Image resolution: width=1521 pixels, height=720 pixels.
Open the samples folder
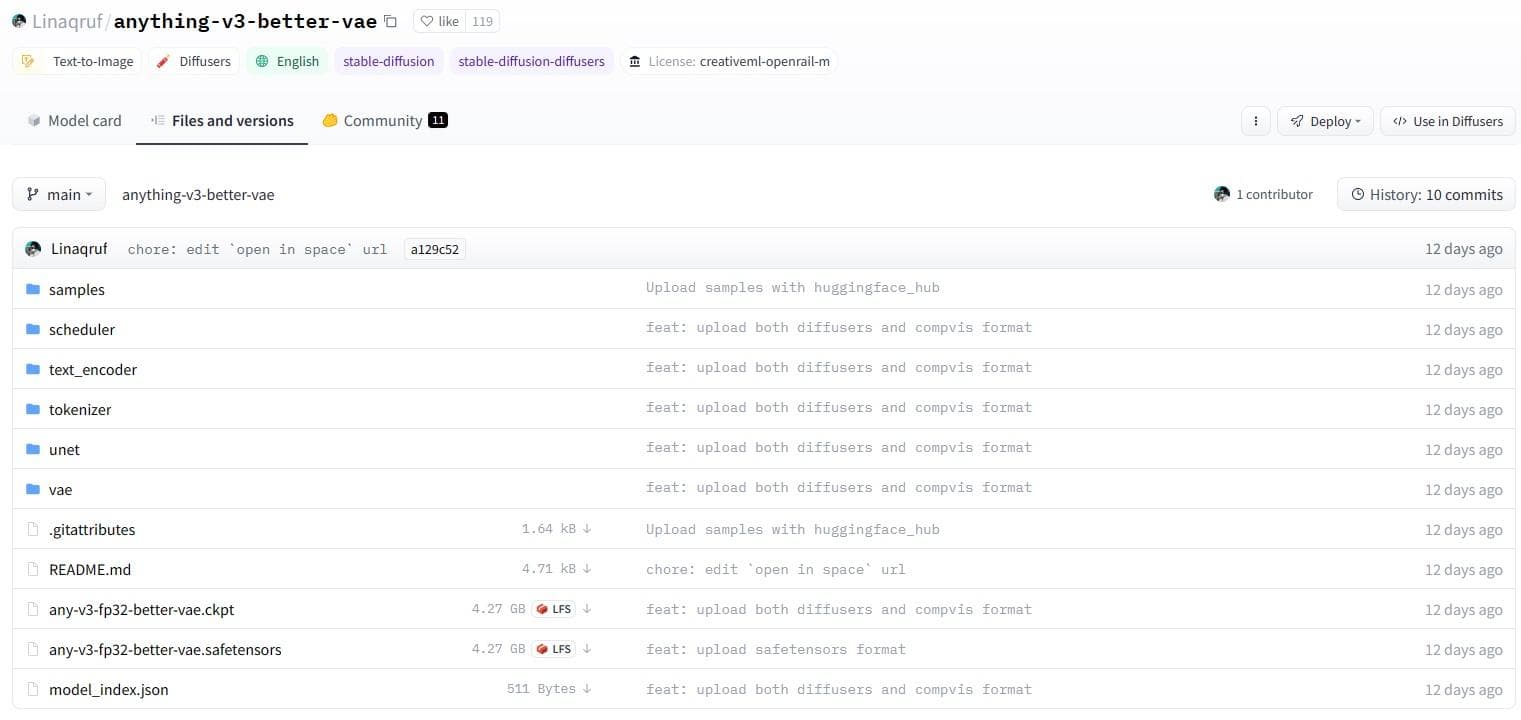[76, 290]
